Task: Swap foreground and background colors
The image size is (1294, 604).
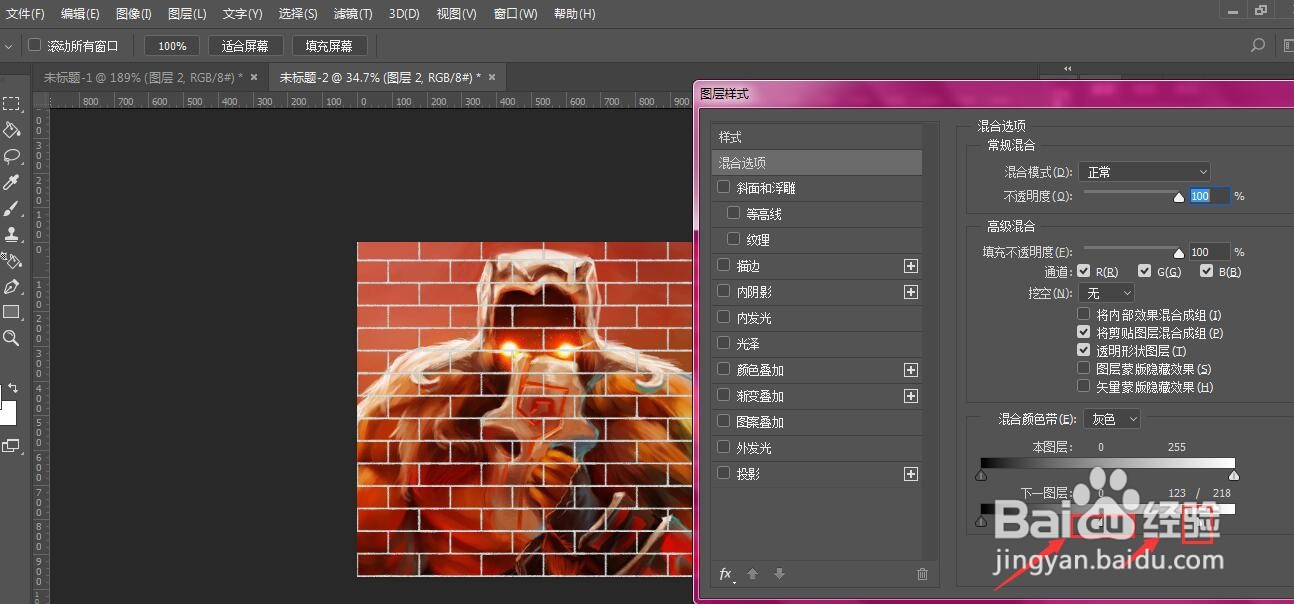Action: tap(13, 387)
